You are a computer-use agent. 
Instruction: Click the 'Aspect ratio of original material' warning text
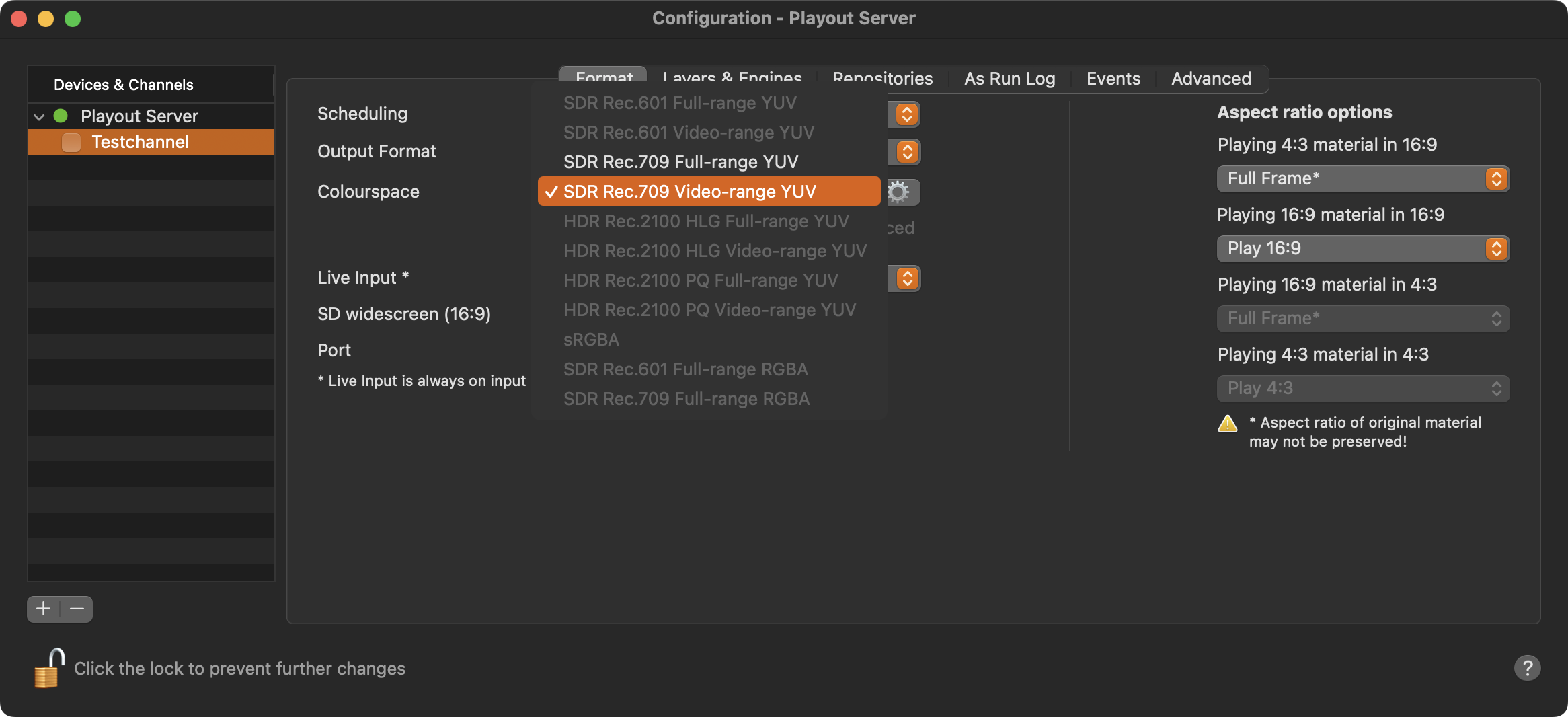pyautogui.click(x=1365, y=432)
